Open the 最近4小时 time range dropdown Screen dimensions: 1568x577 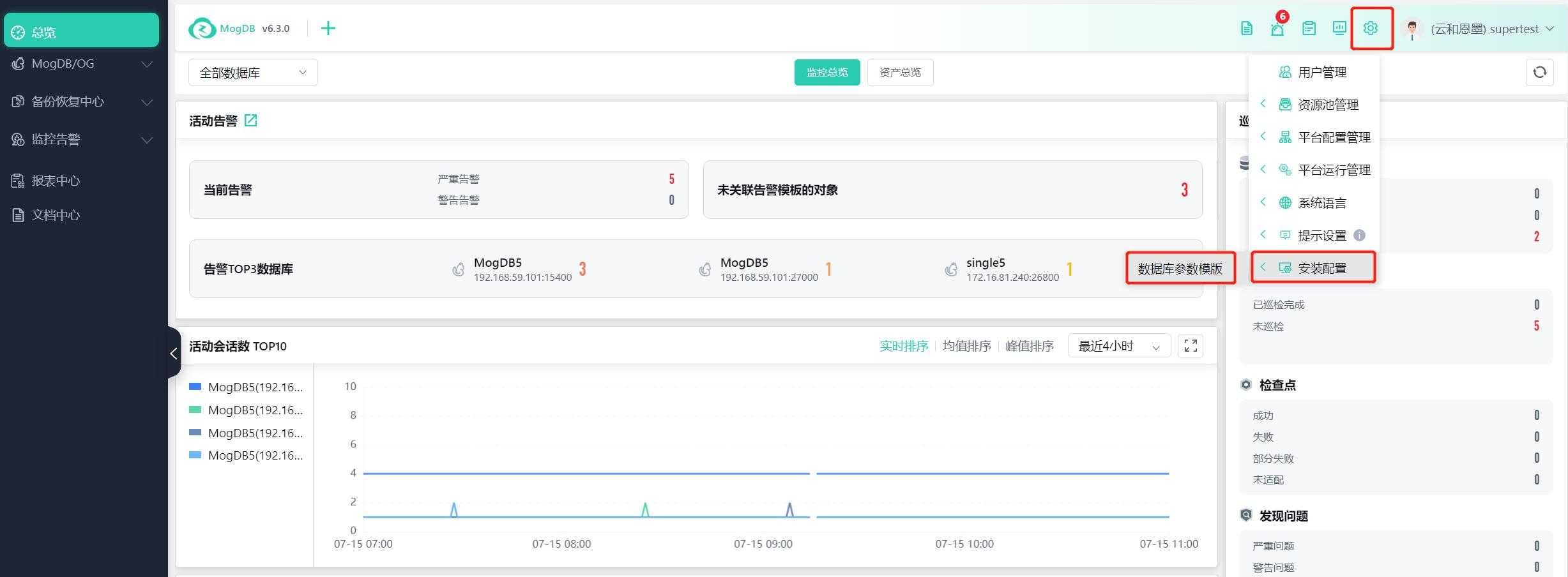(x=1119, y=346)
